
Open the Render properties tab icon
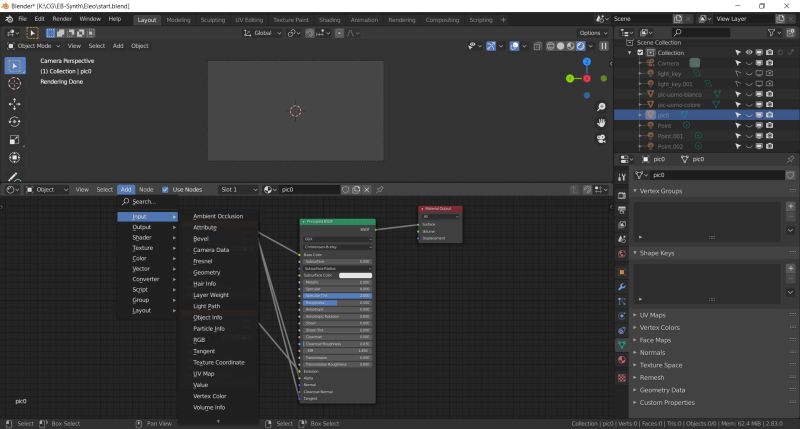point(622,196)
